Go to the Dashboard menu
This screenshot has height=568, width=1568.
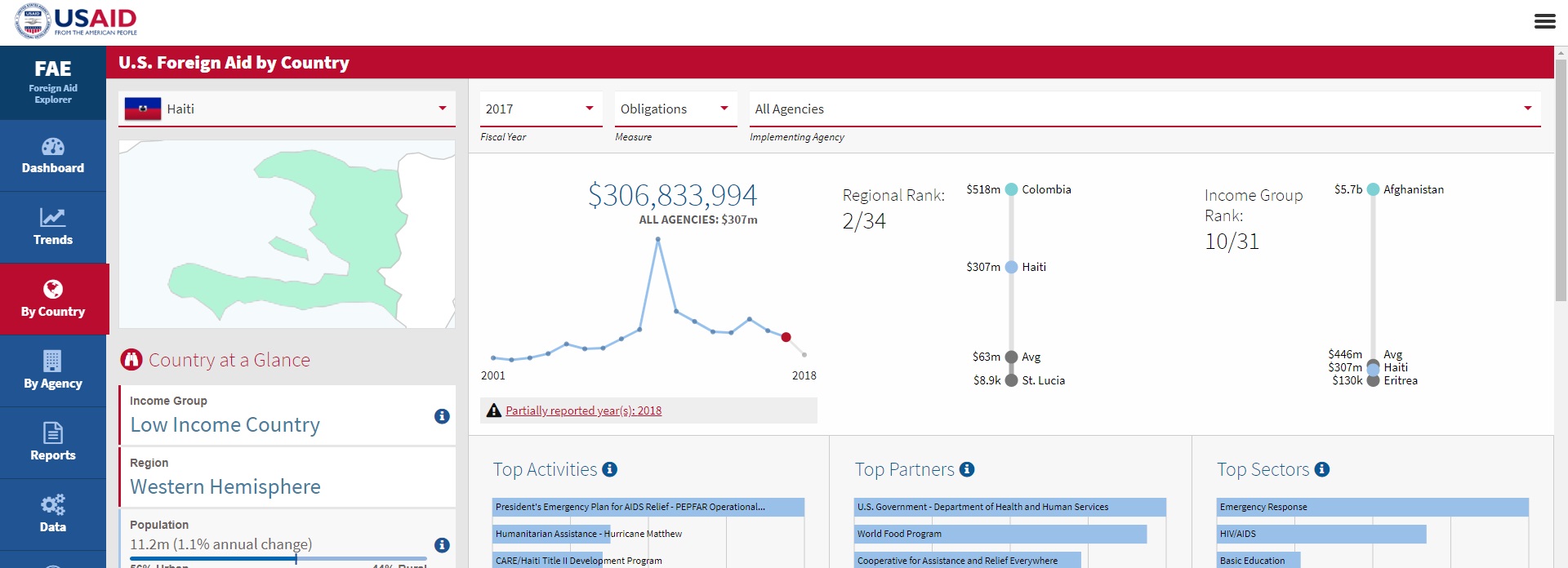click(x=53, y=156)
